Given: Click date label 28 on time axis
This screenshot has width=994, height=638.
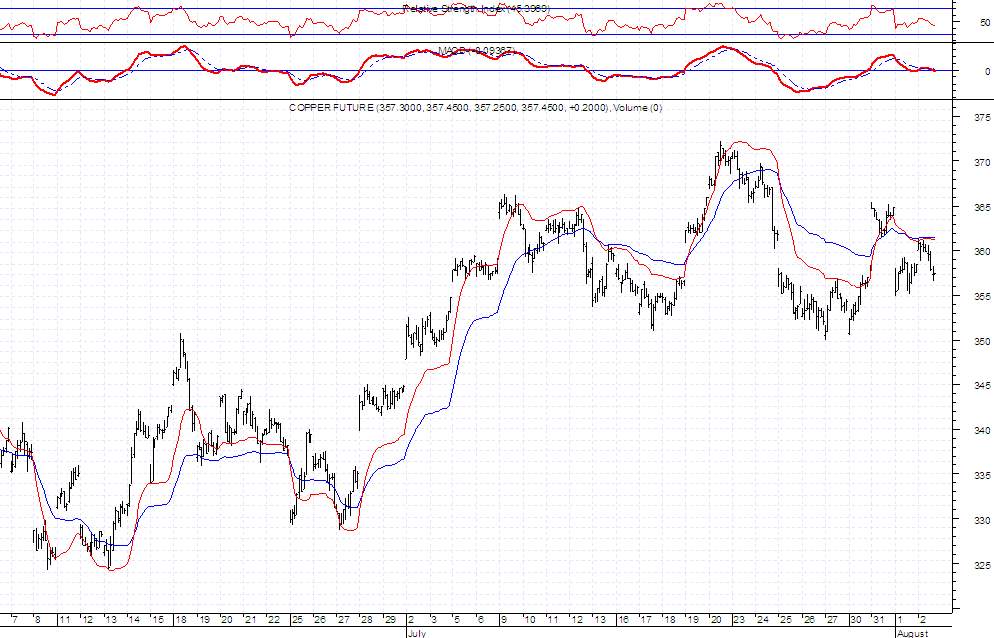Looking at the screenshot, I should [x=367, y=620].
